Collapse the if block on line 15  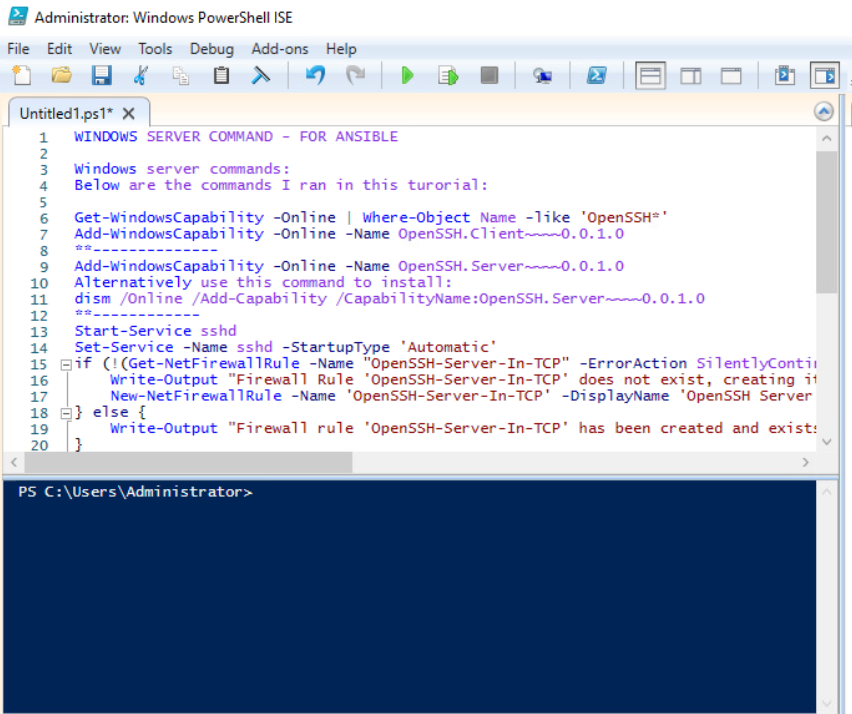point(66,365)
